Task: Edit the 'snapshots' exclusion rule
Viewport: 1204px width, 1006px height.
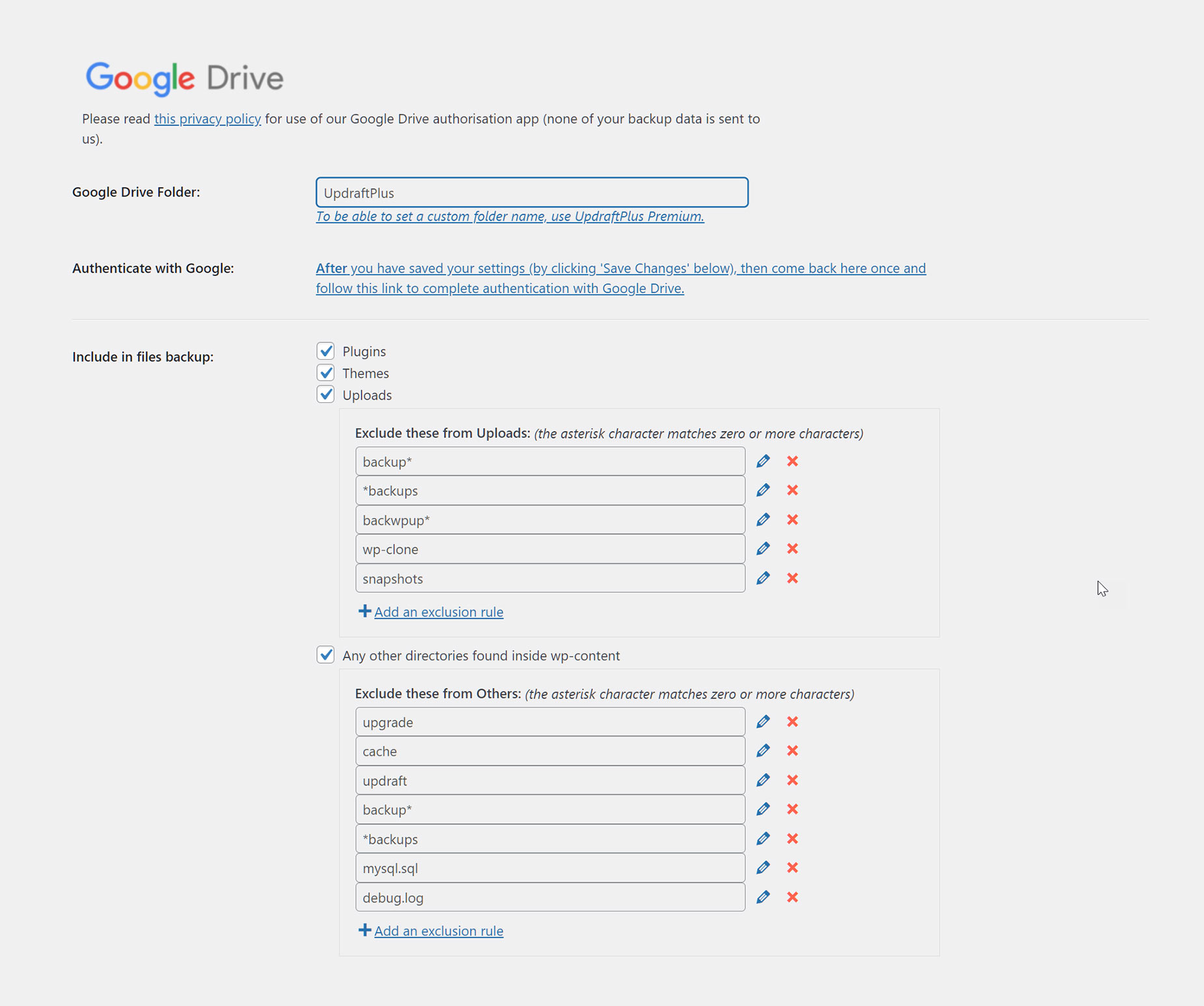Action: (763, 578)
